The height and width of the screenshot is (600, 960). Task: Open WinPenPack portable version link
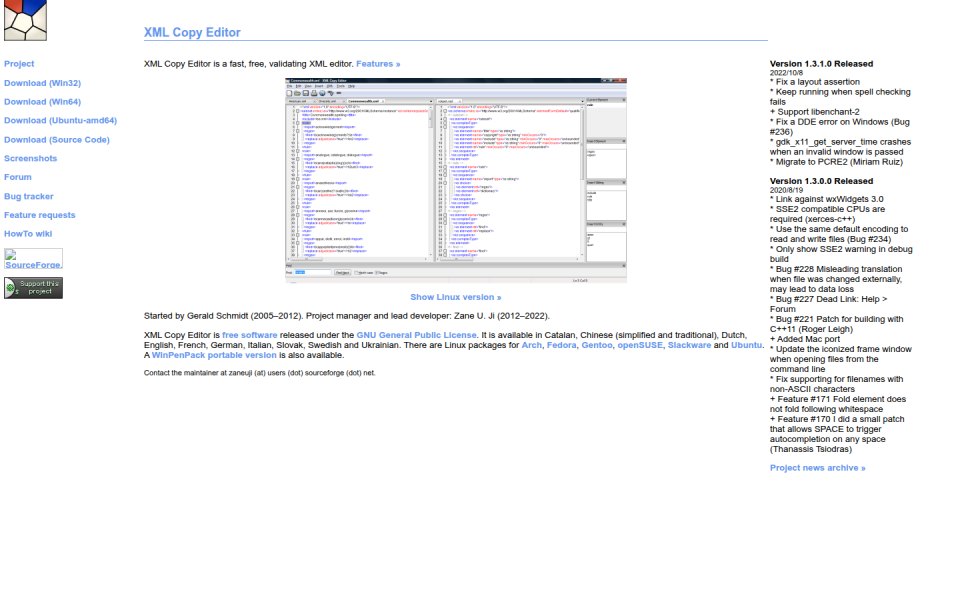tap(214, 355)
